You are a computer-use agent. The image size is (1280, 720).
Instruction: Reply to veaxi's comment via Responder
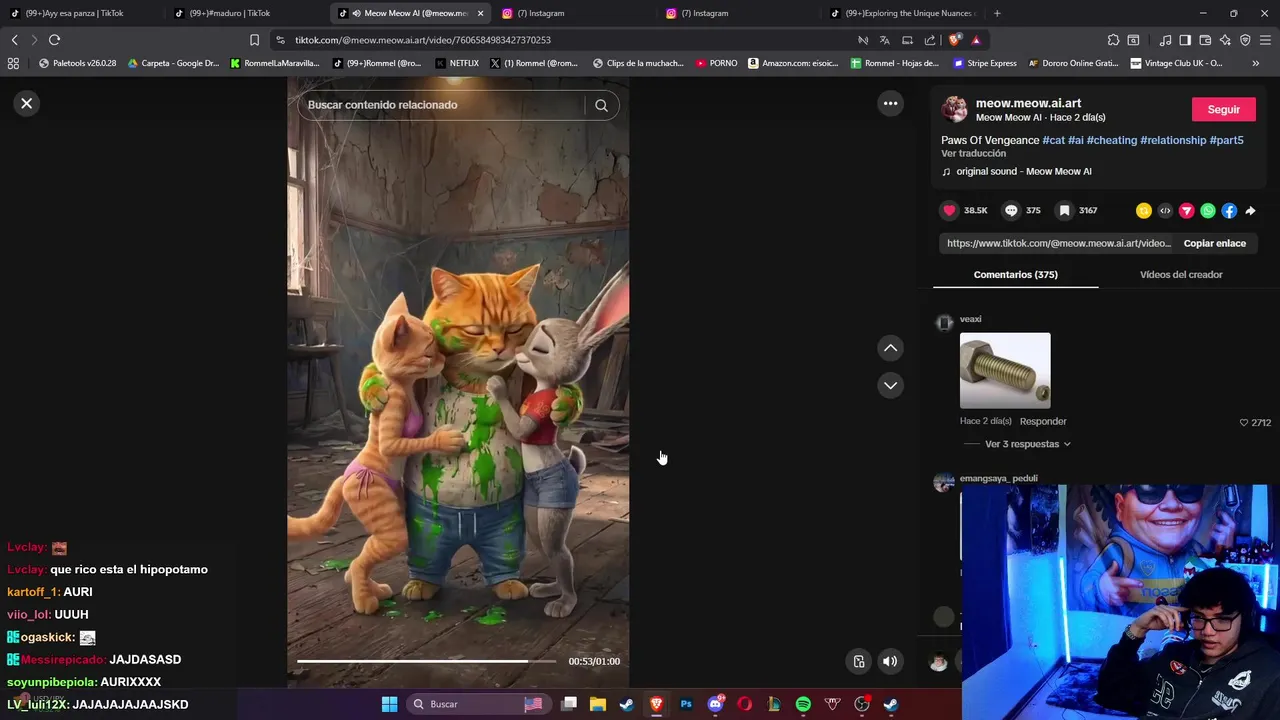click(1043, 421)
